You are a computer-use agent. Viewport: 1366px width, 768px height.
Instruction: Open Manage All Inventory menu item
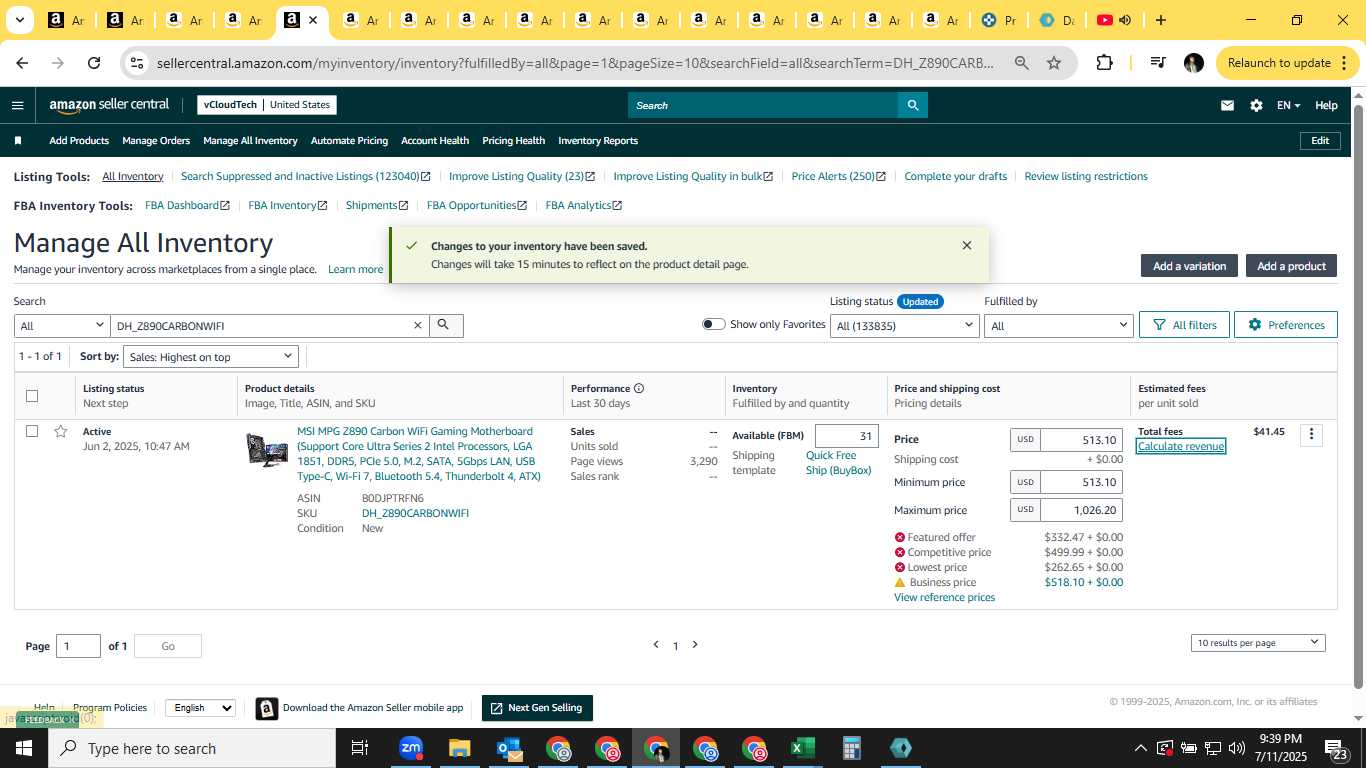(x=250, y=141)
